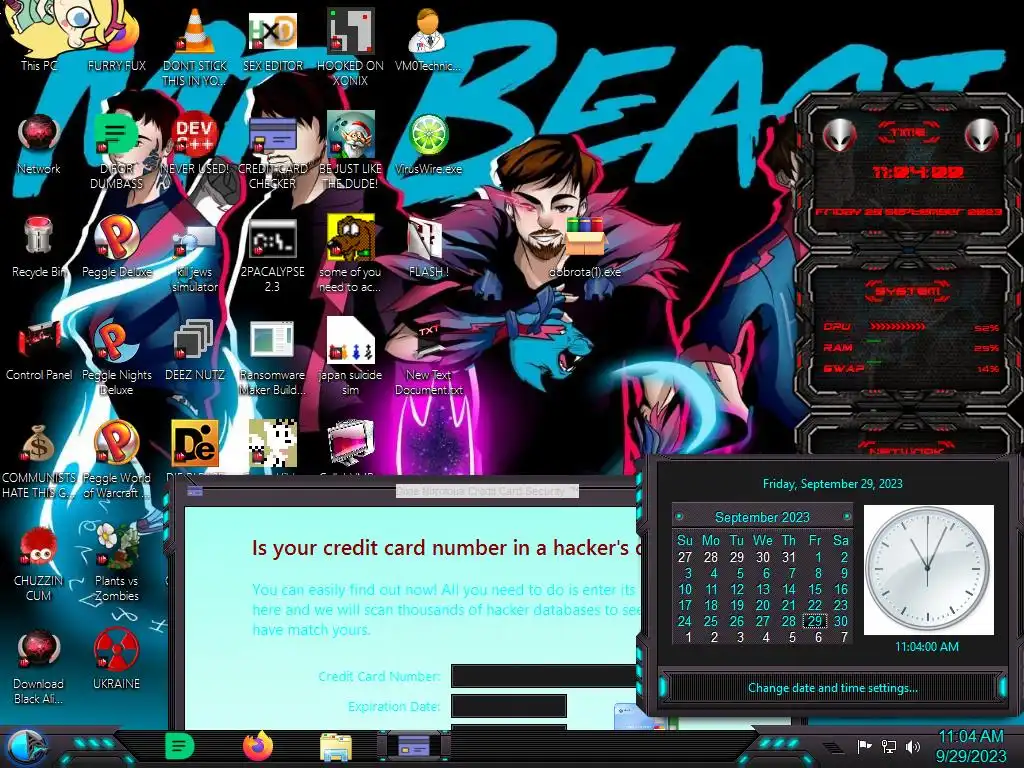Select the New Text Document.txt file

pos(428,358)
